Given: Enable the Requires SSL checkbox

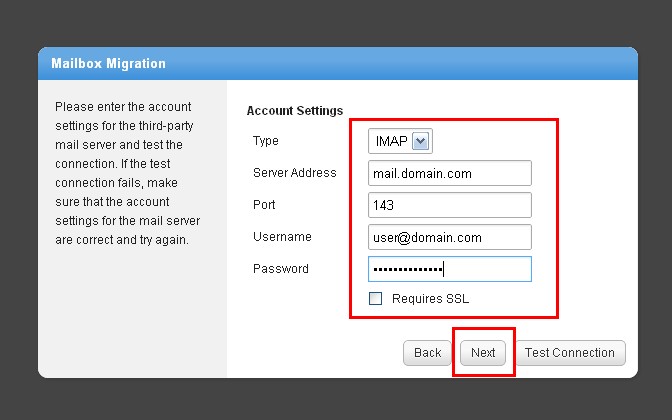Looking at the screenshot, I should coord(376,299).
